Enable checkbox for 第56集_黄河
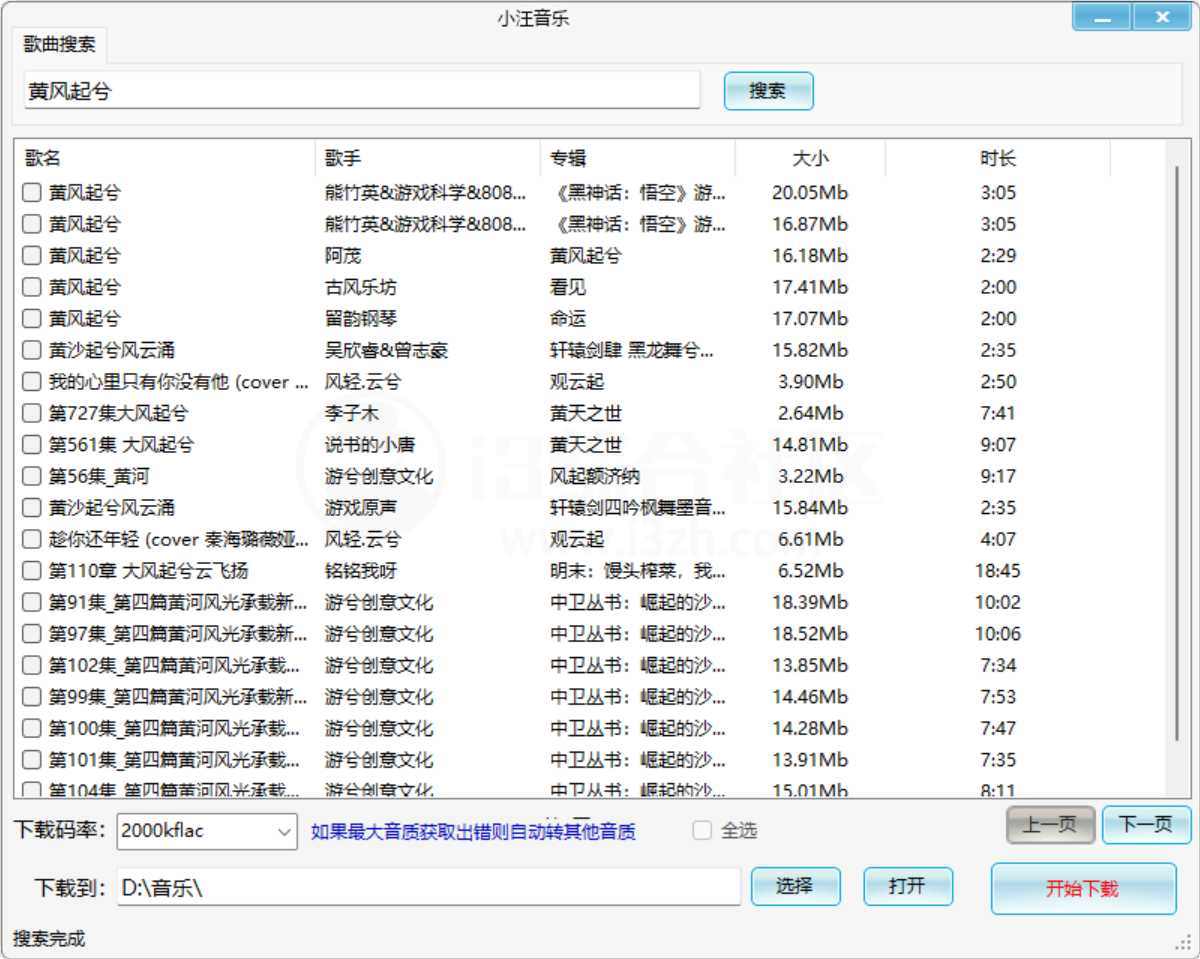The image size is (1200, 959). coord(32,476)
